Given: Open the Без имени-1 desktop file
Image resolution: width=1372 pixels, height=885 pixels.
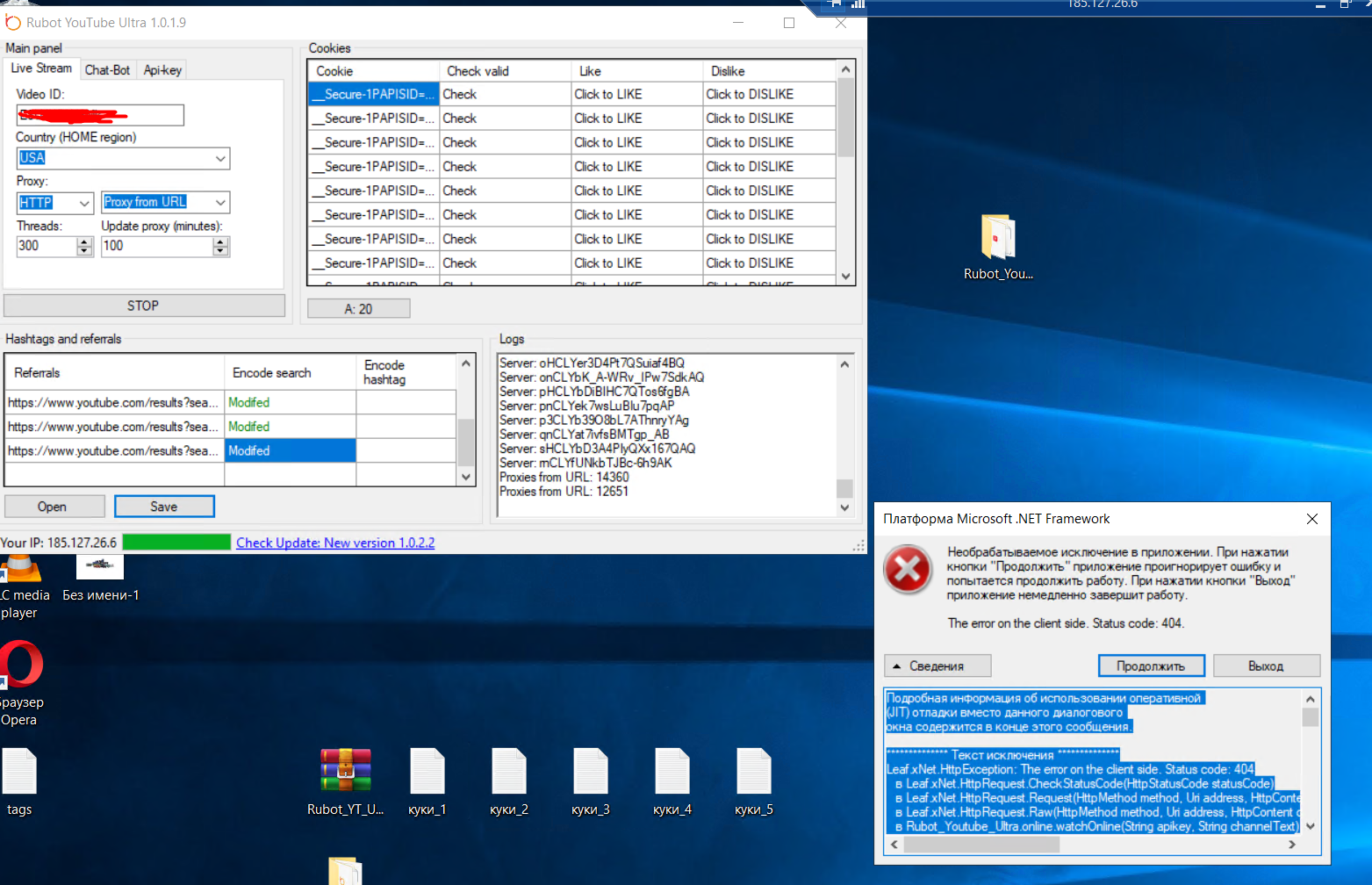Looking at the screenshot, I should tap(100, 568).
